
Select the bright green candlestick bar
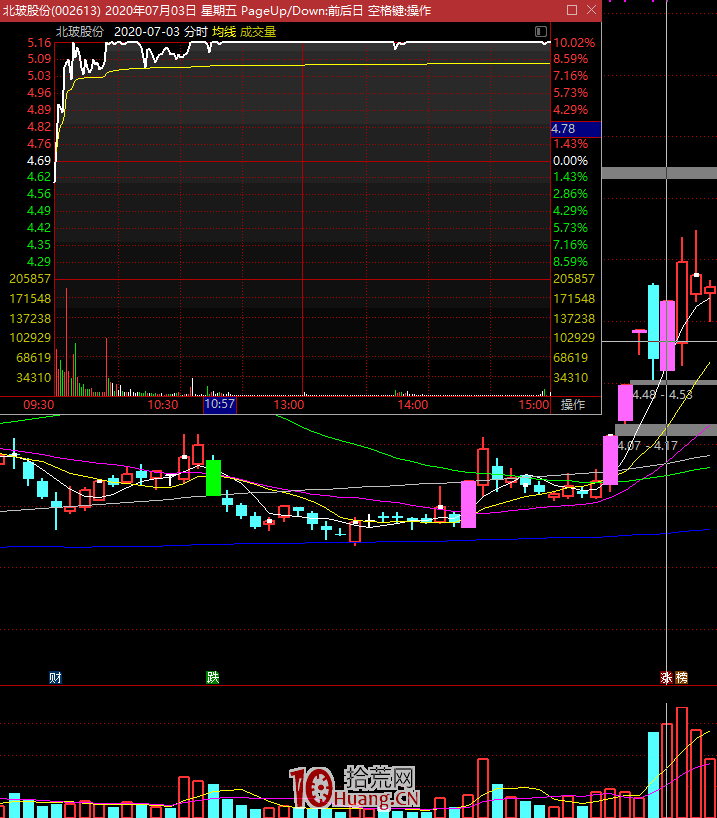[212, 477]
